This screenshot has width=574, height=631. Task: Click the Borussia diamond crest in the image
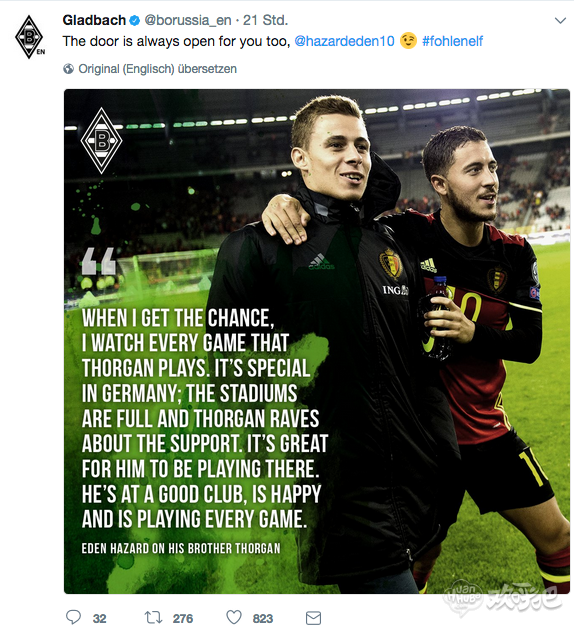coord(101,140)
